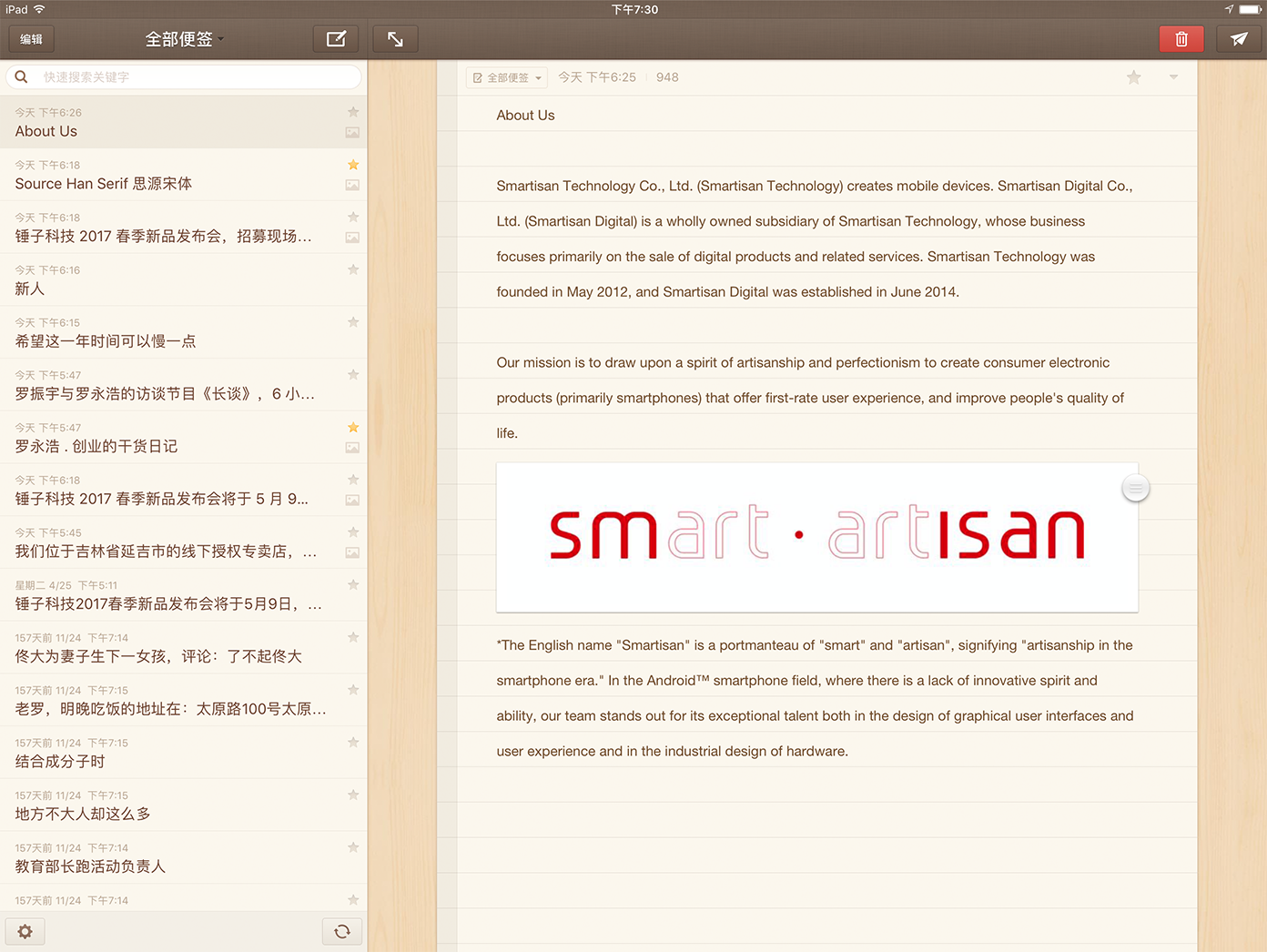
Task: Tap the sync refresh icon
Action: pos(342,931)
